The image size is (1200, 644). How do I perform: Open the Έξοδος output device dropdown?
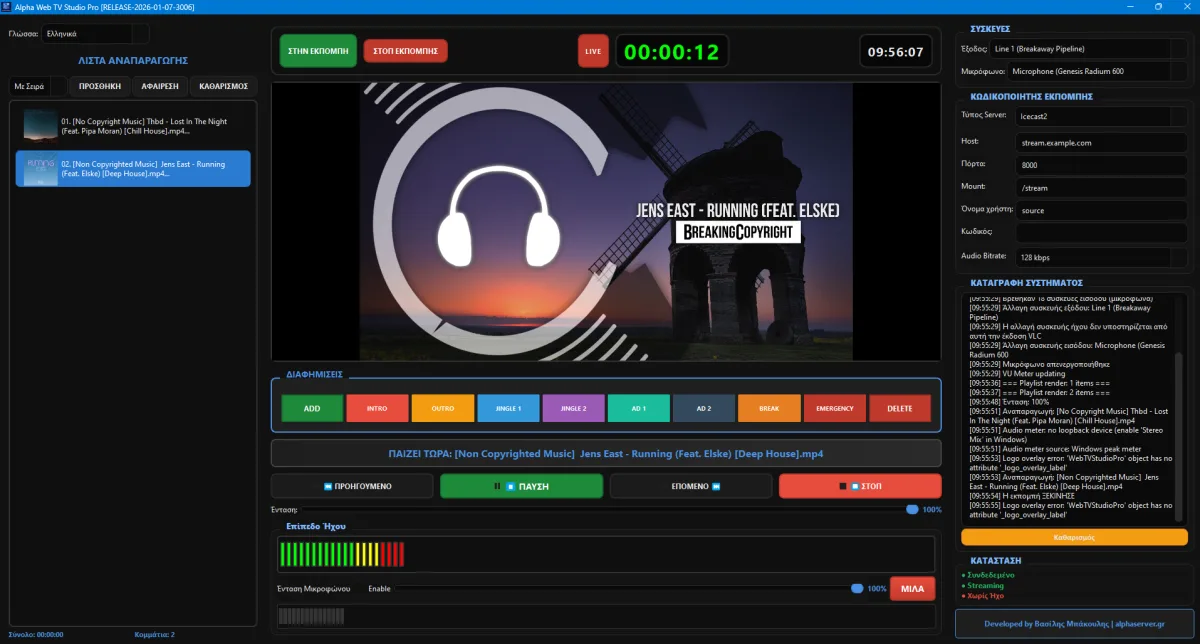[1088, 48]
